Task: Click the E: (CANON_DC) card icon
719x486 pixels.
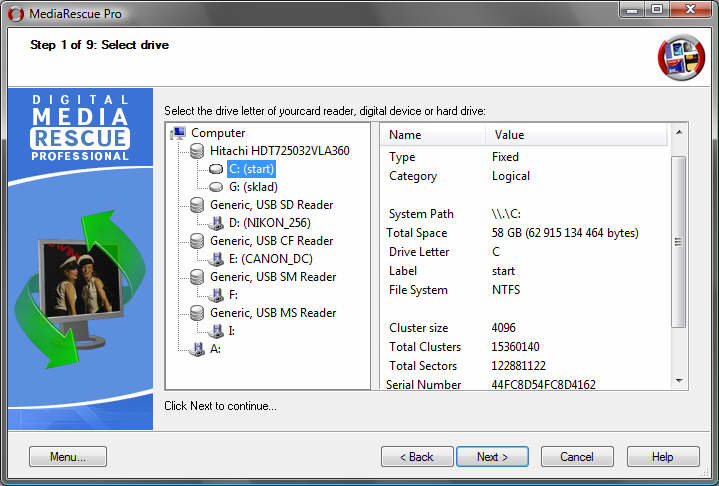Action: tap(216, 259)
